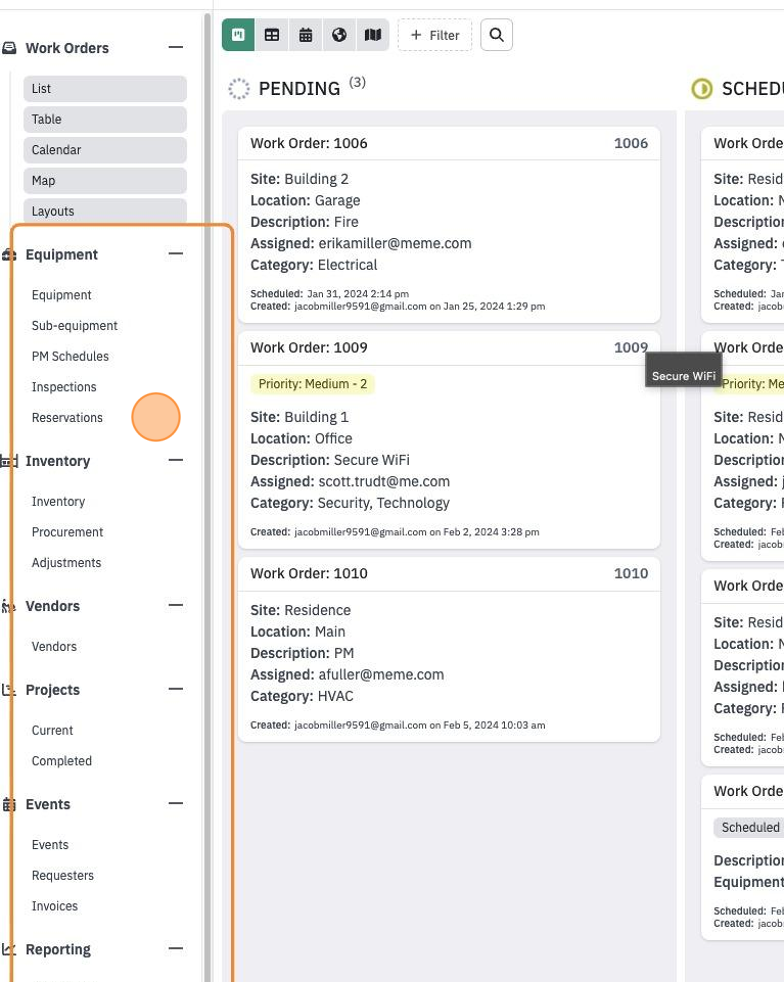The width and height of the screenshot is (784, 982).
Task: Open Events sub-item in sidebar
Action: coord(50,845)
